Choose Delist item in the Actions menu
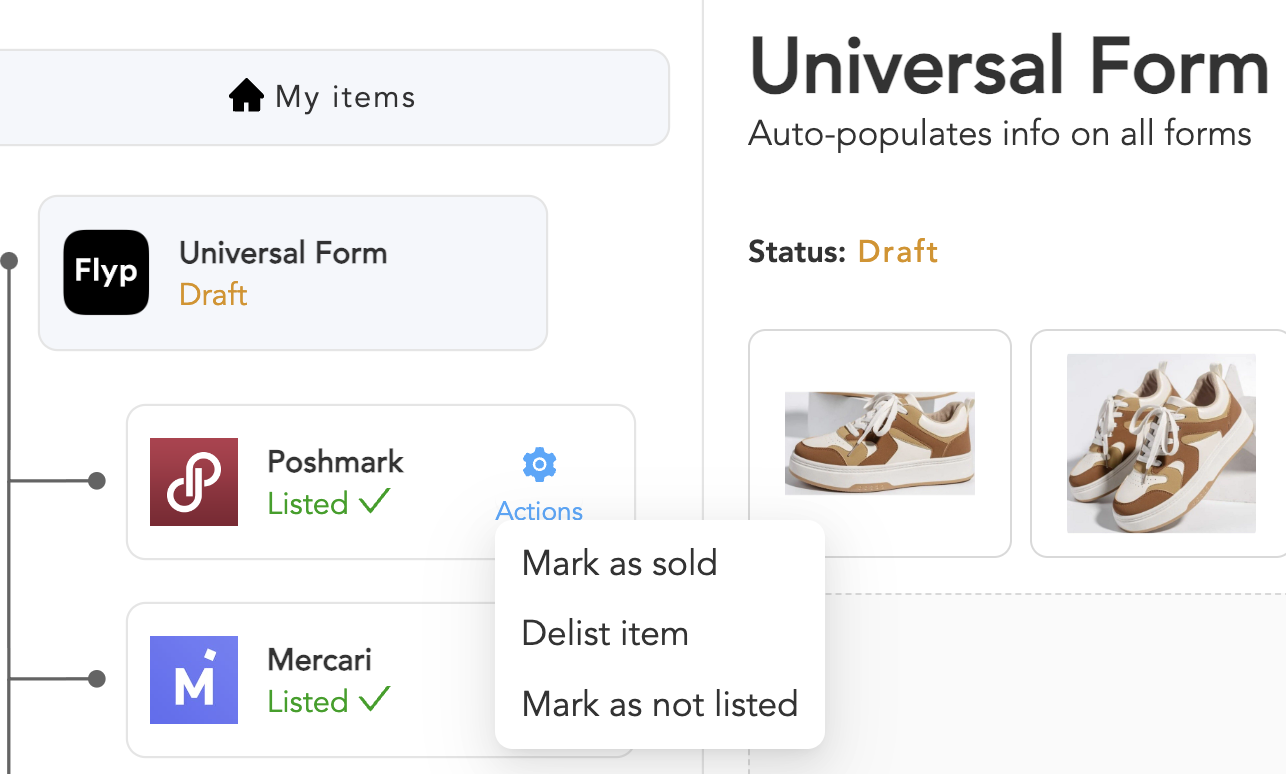The height and width of the screenshot is (774, 1286). click(604, 633)
